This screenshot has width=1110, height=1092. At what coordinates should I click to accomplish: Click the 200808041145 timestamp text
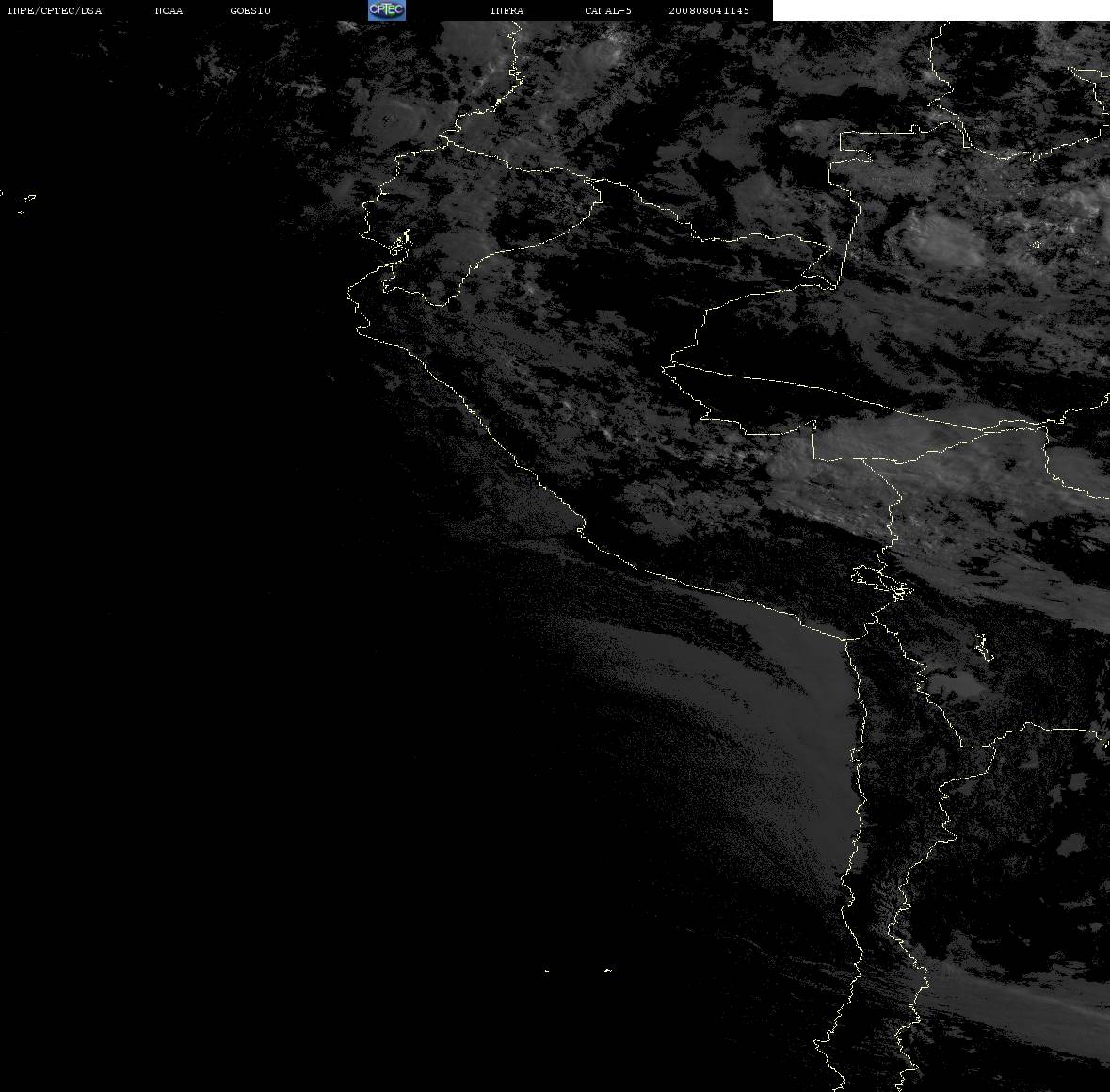point(709,10)
